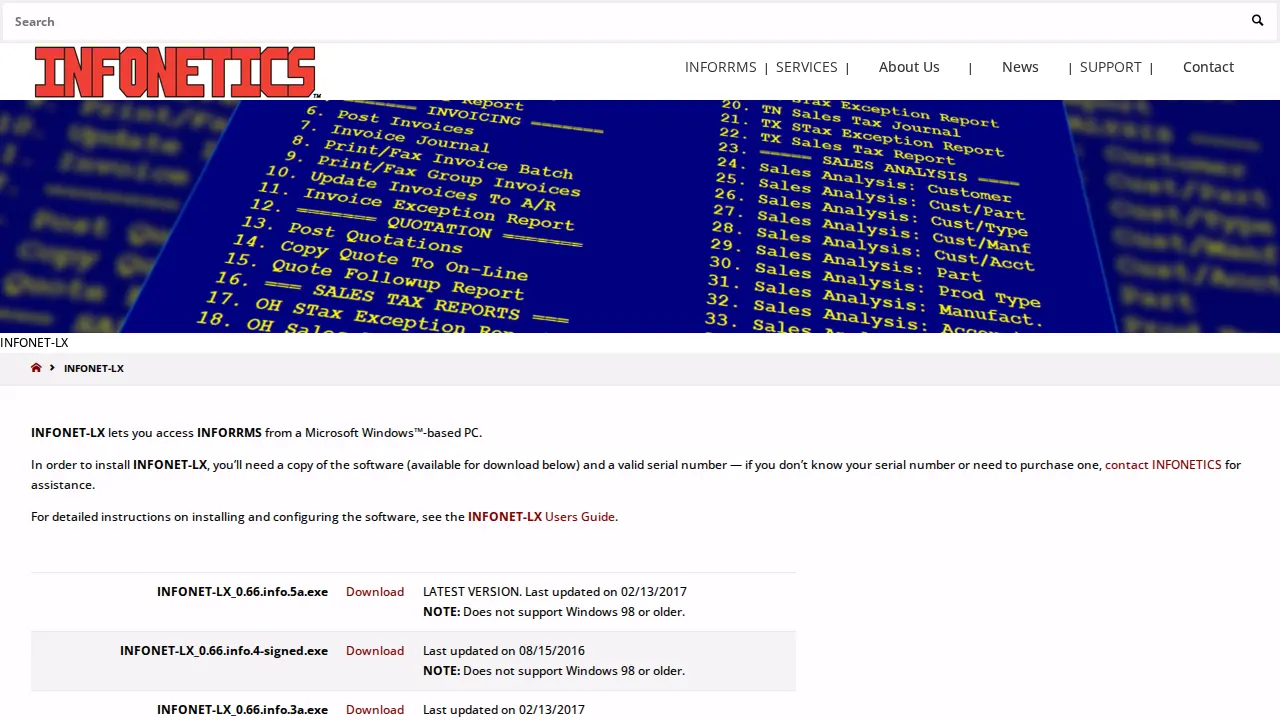The height and width of the screenshot is (720, 1280).
Task: Open the News menu item
Action: (1020, 67)
